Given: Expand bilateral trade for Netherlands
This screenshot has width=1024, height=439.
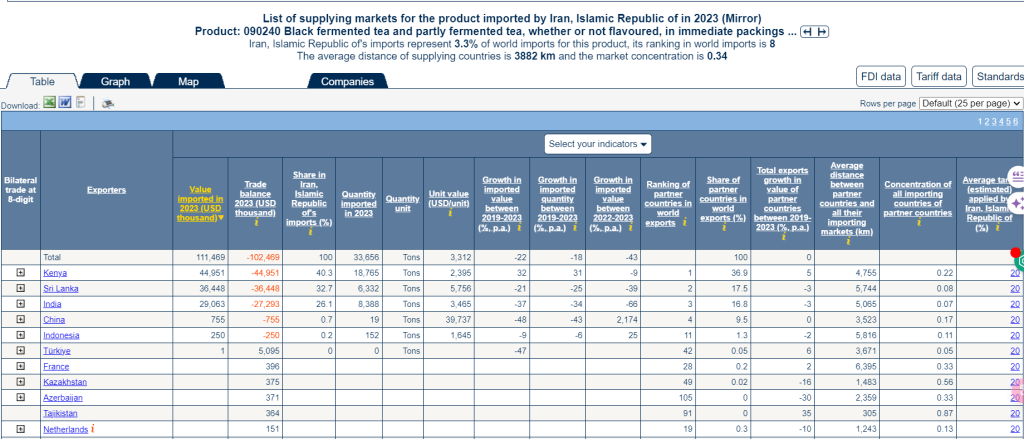Looking at the screenshot, I should pos(21,429).
